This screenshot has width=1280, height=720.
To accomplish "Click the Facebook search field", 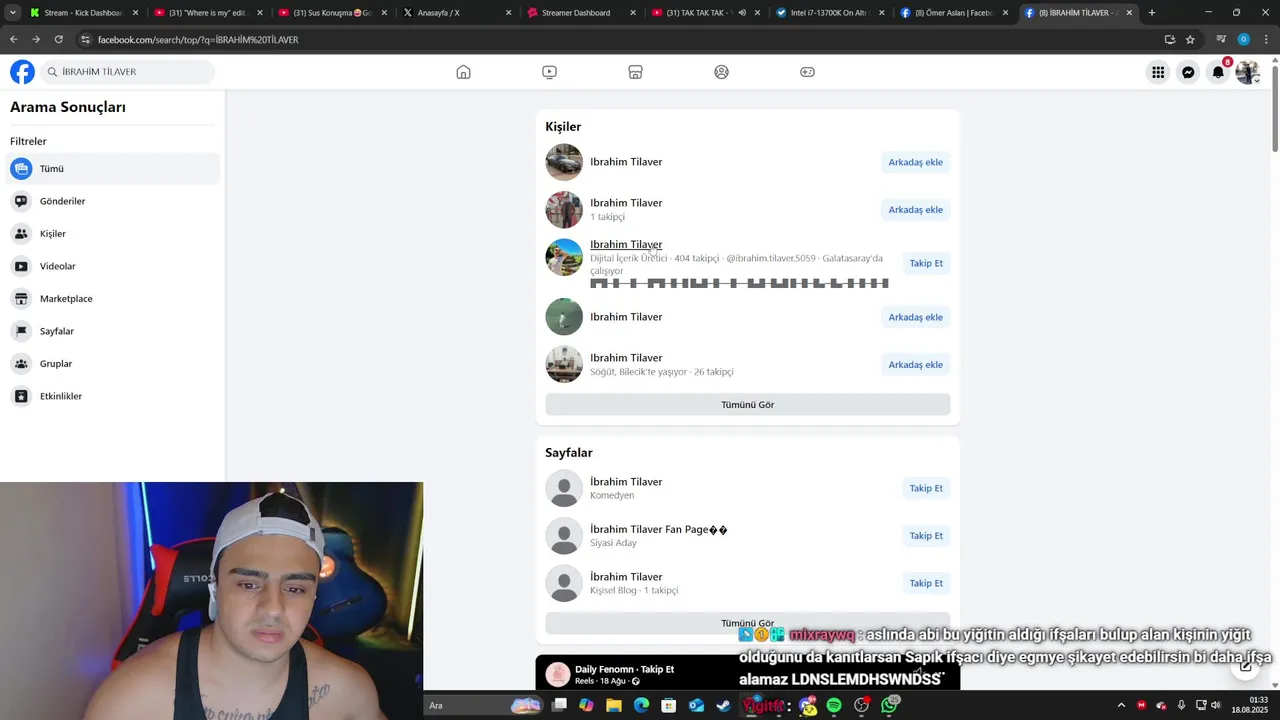I will 128,72.
